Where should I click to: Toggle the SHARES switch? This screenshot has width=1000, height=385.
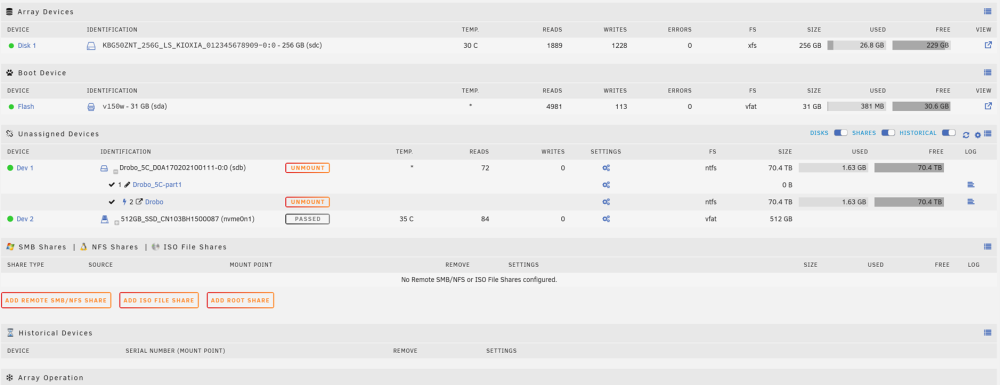(888, 133)
